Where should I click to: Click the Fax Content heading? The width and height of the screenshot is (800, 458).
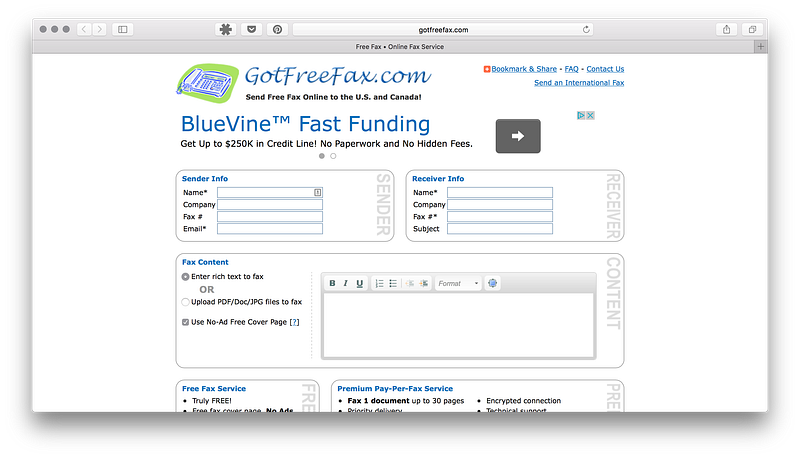point(205,262)
